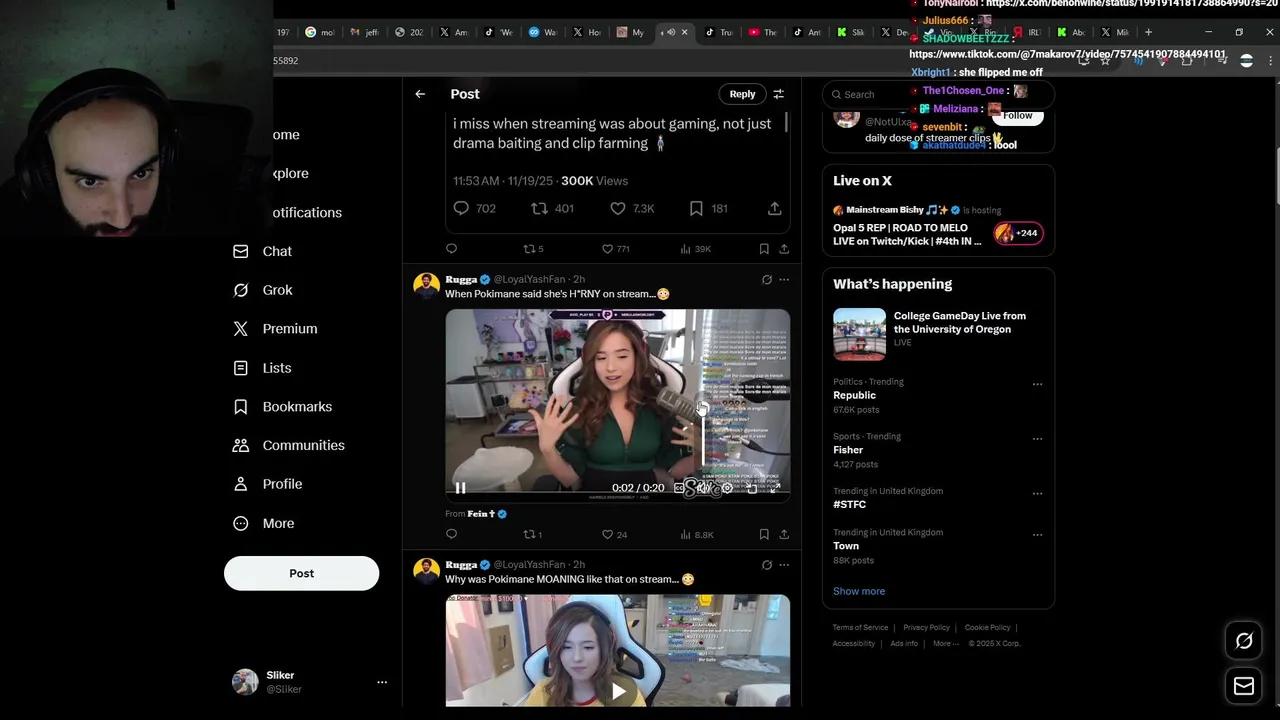Open Terms of Service footer link
This screenshot has width=1280, height=720.
point(860,628)
